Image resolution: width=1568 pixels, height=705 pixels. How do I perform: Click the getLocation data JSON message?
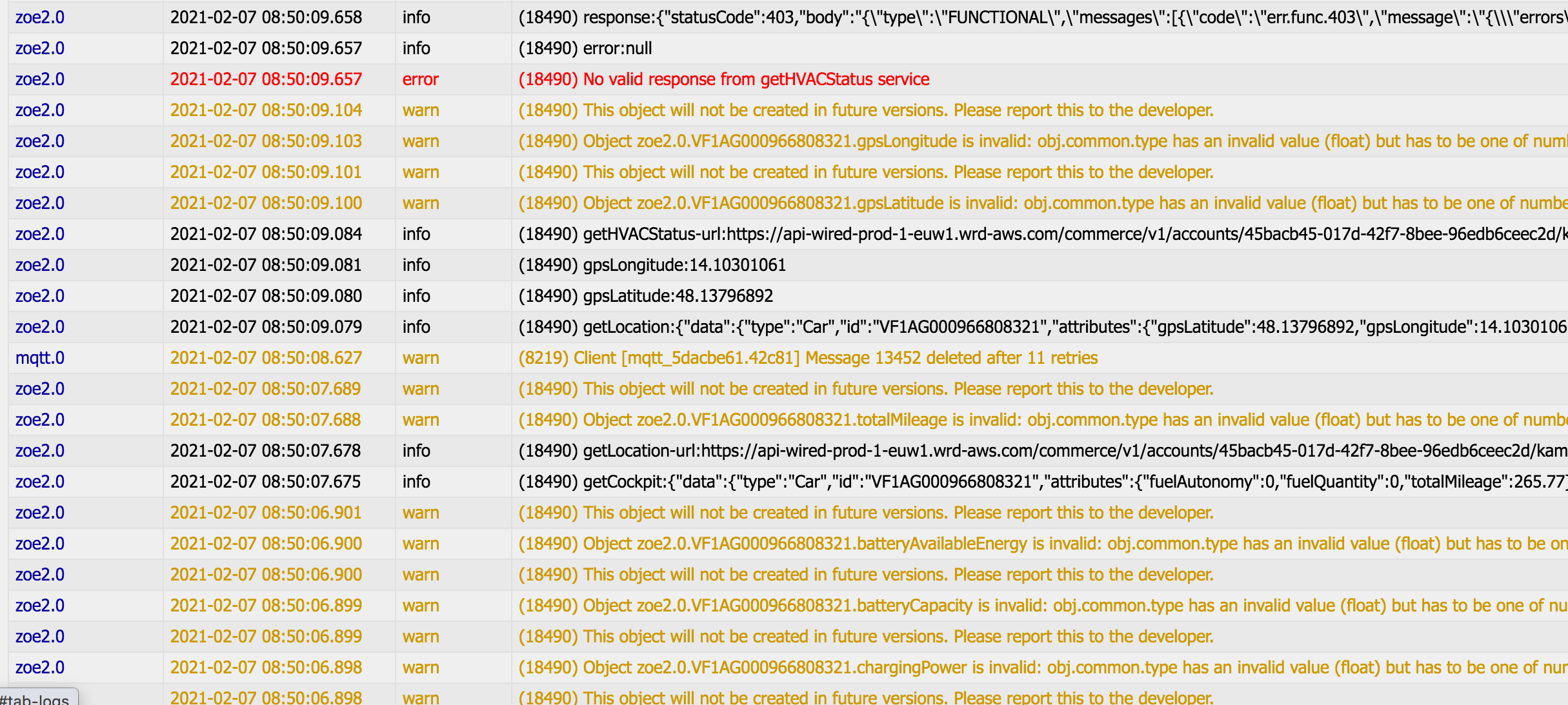click(1043, 327)
